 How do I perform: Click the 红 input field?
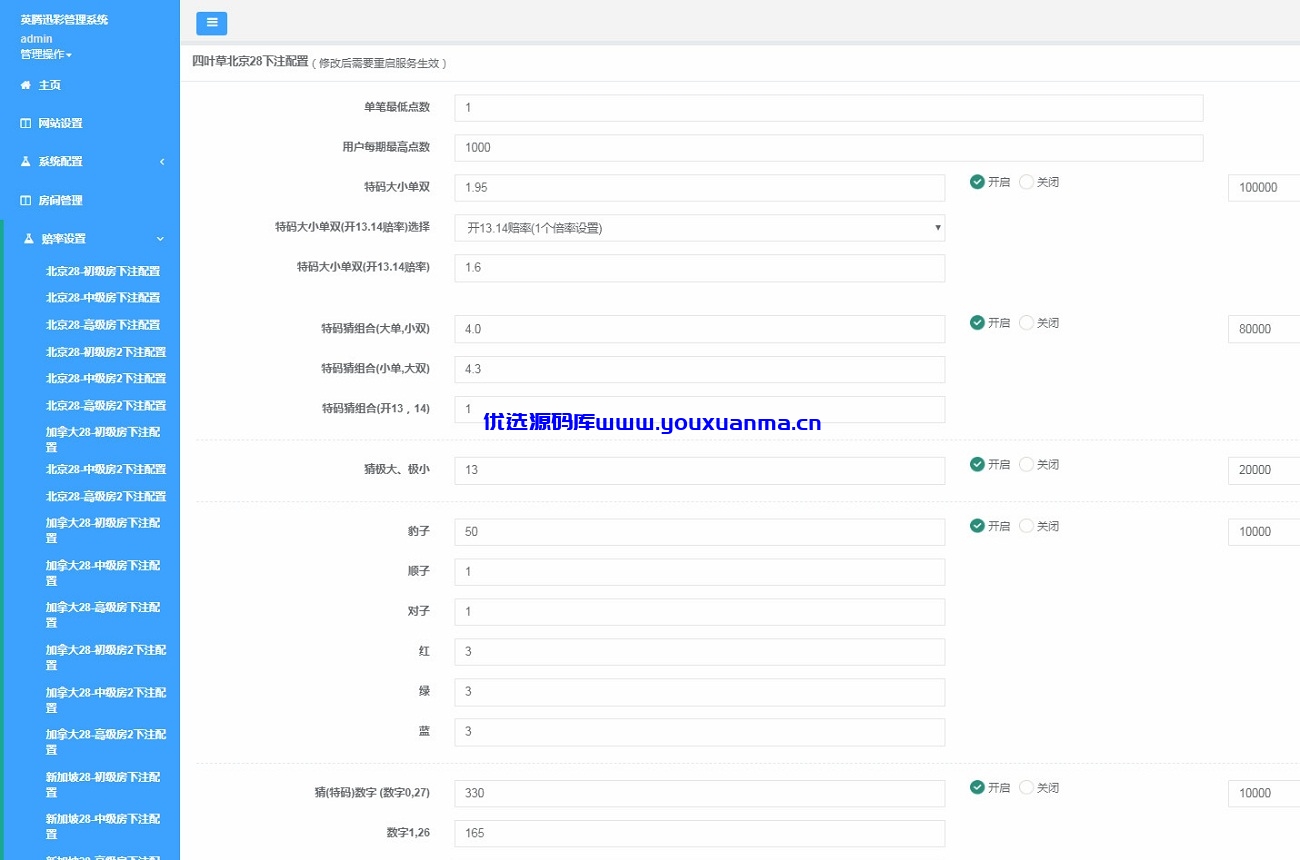700,652
